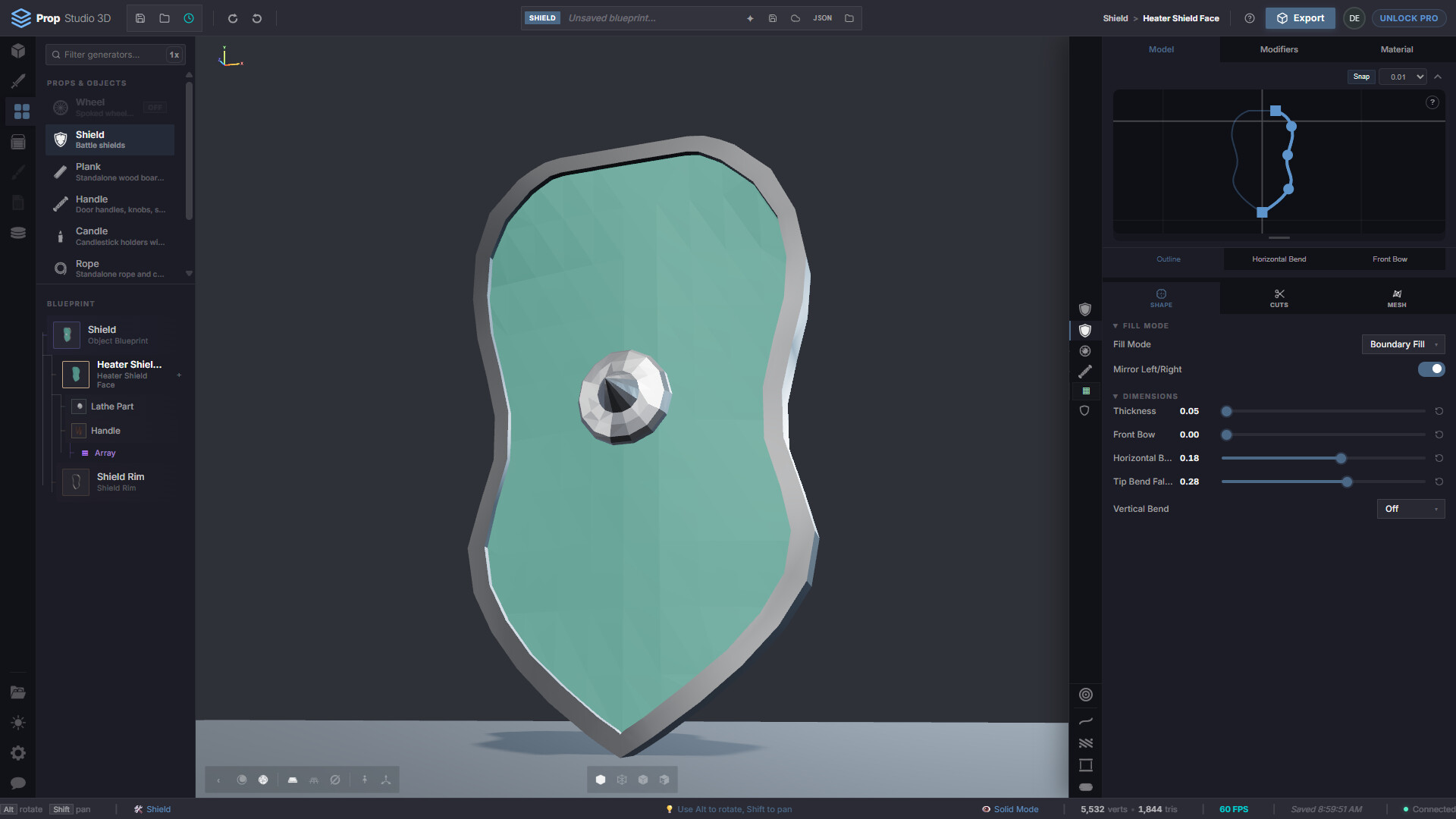
Task: Select the wireframe cube view mode icon
Action: pos(622,780)
